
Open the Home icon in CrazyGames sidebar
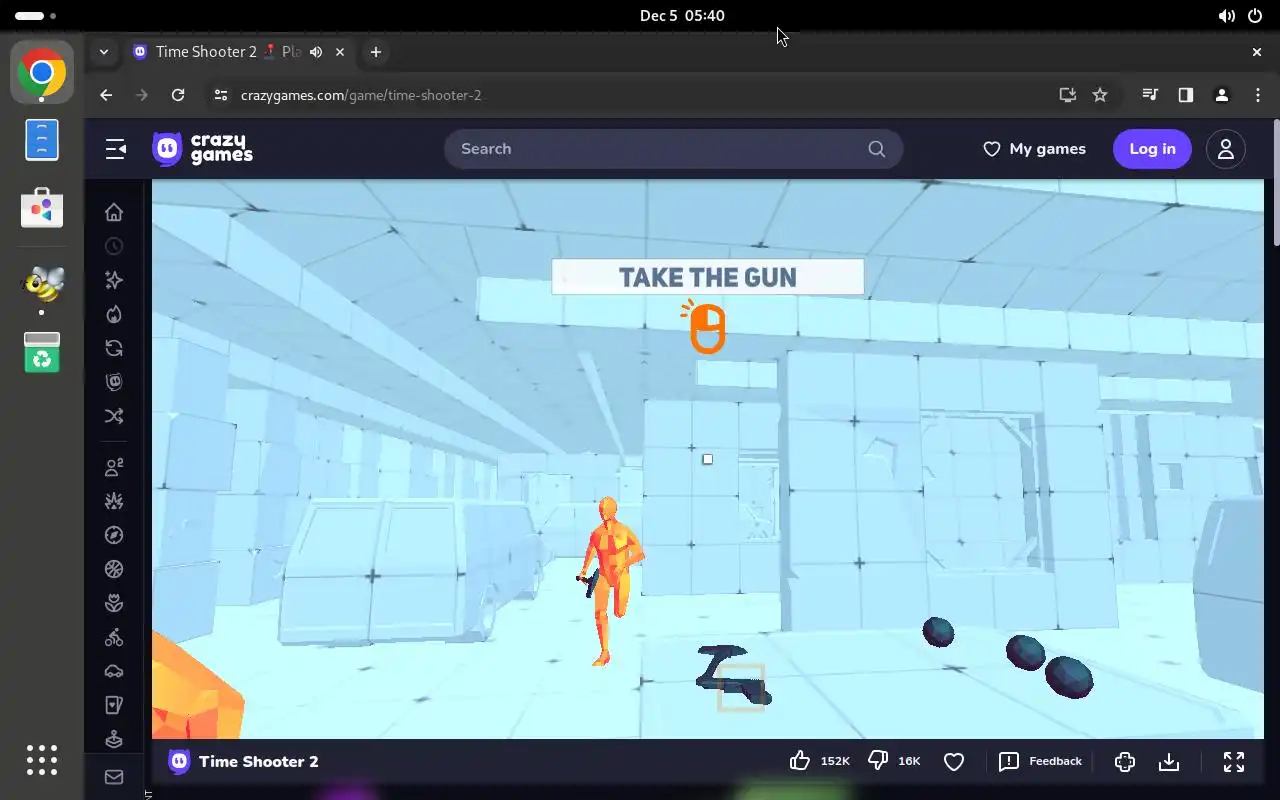[114, 212]
